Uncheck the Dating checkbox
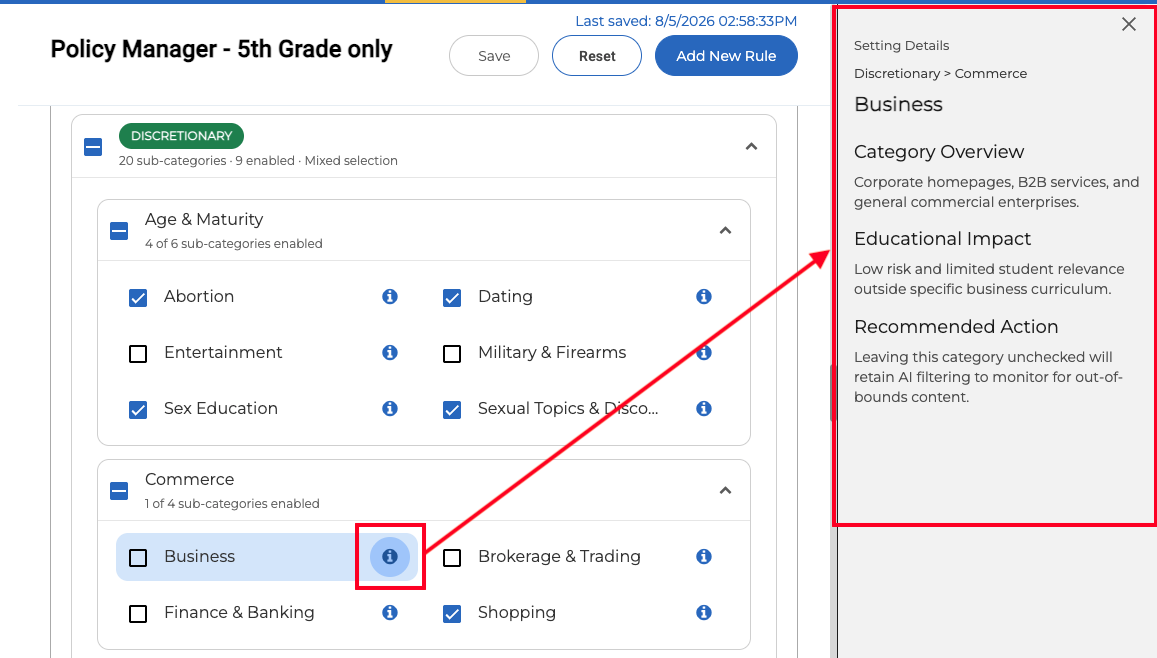 pyautogui.click(x=452, y=297)
